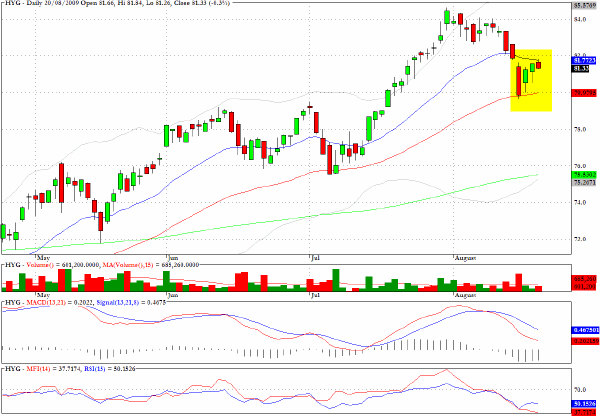Click the blue 50.1526 RSI value tag
Screen dimensions: 600x416
pyautogui.click(x=584, y=404)
